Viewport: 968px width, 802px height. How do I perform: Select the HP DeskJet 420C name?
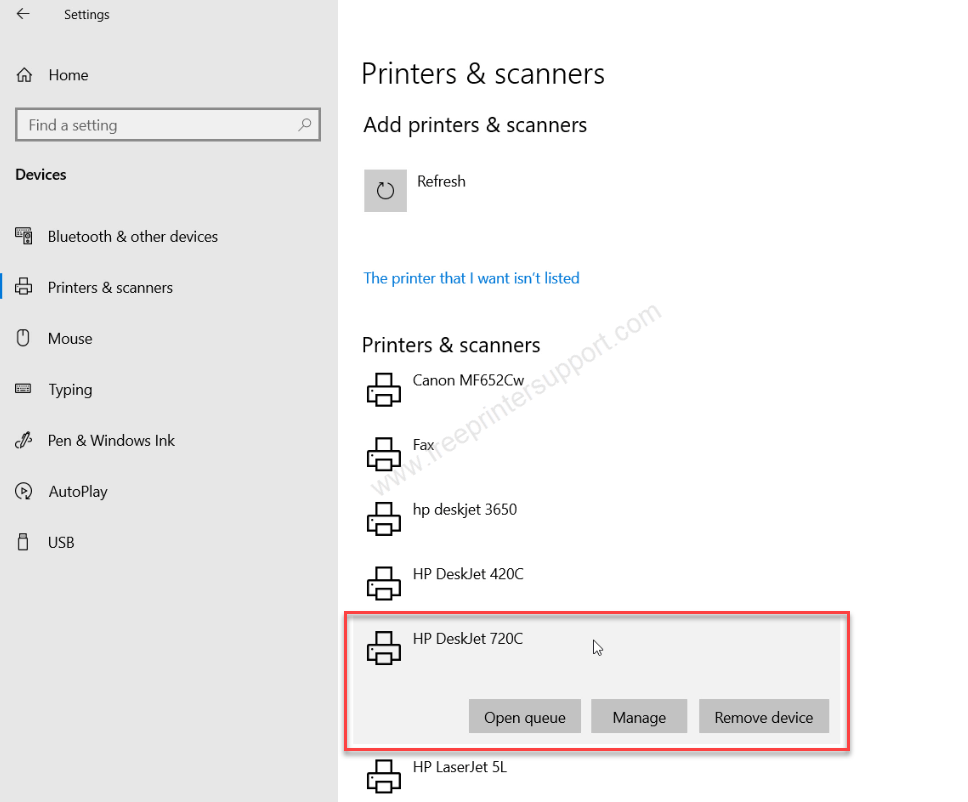(x=468, y=574)
